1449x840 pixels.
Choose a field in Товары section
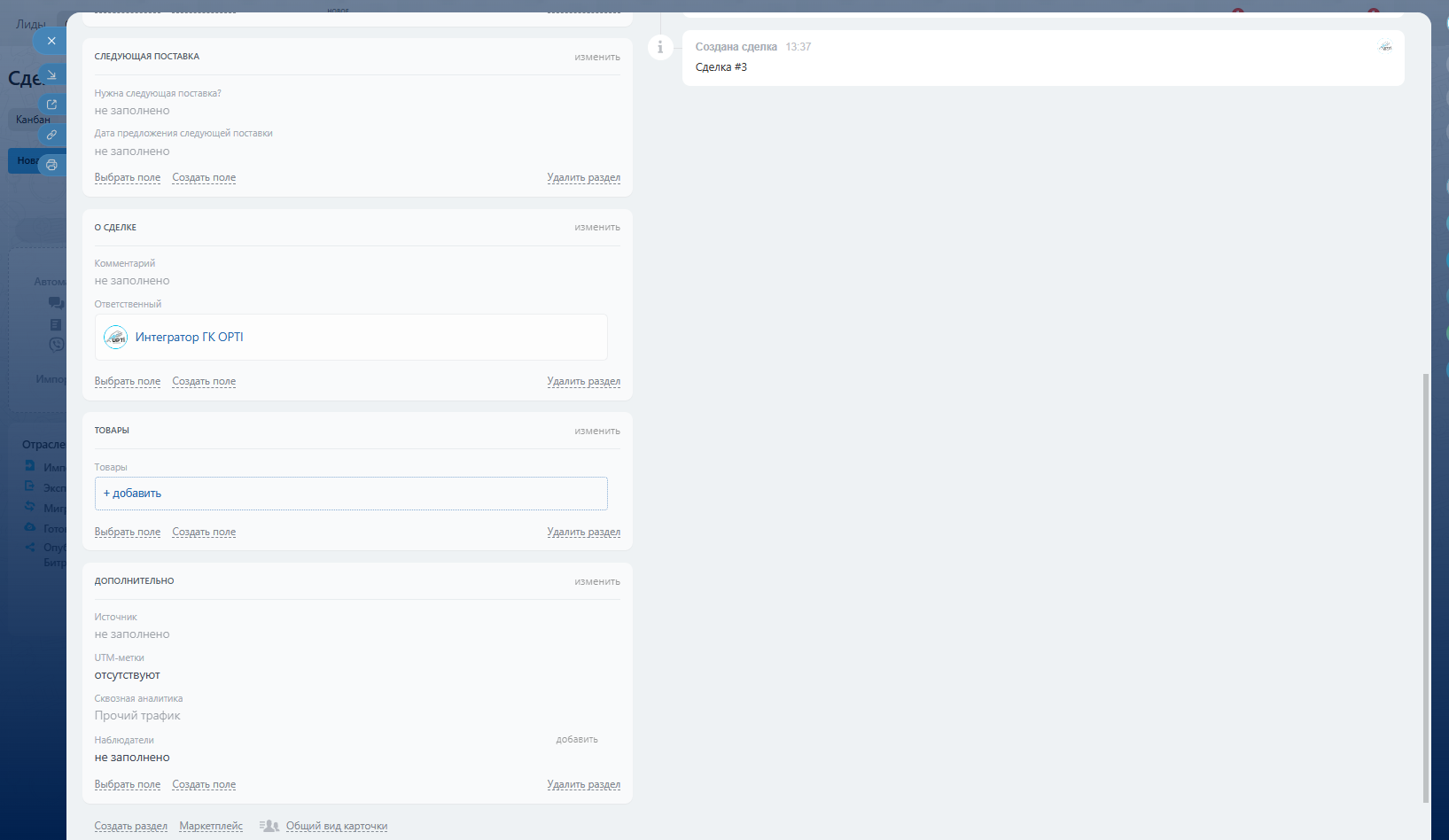click(128, 533)
